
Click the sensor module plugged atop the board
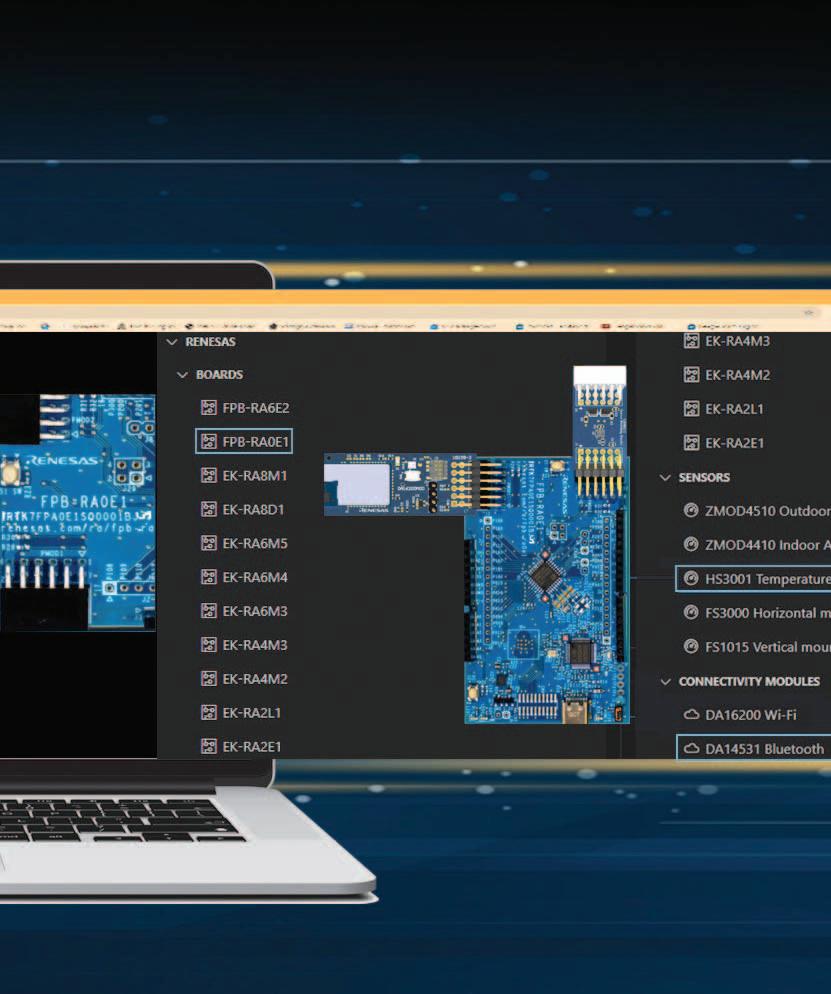[600, 431]
